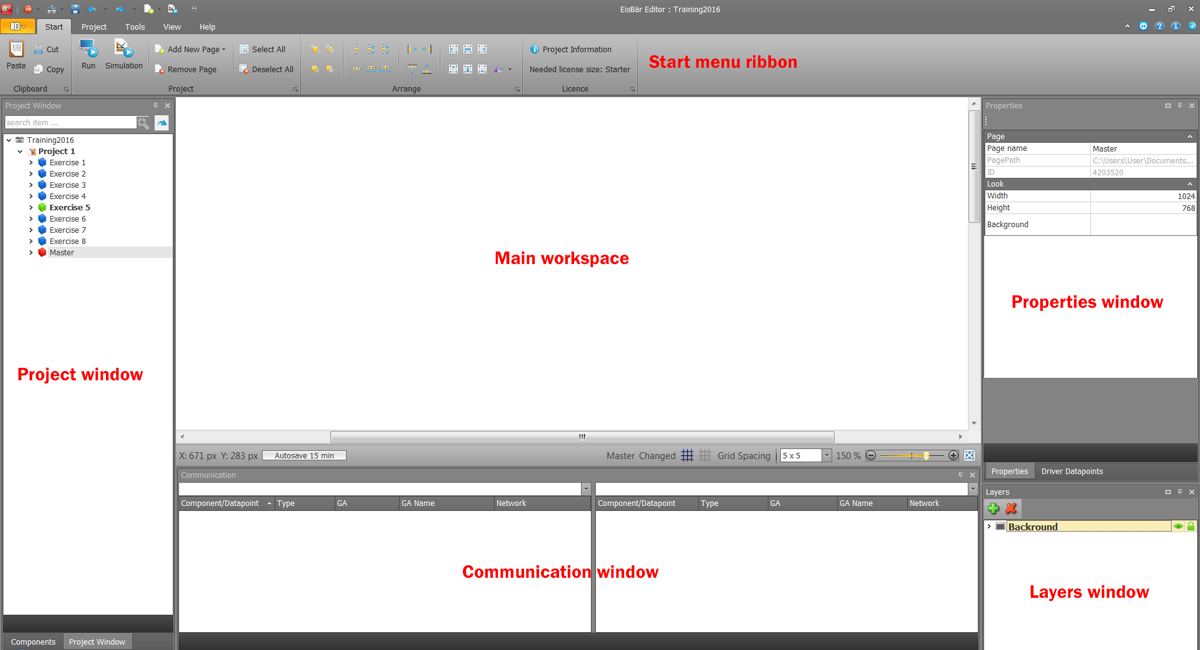
Task: Click the zoom in plus icon
Action: [x=953, y=456]
